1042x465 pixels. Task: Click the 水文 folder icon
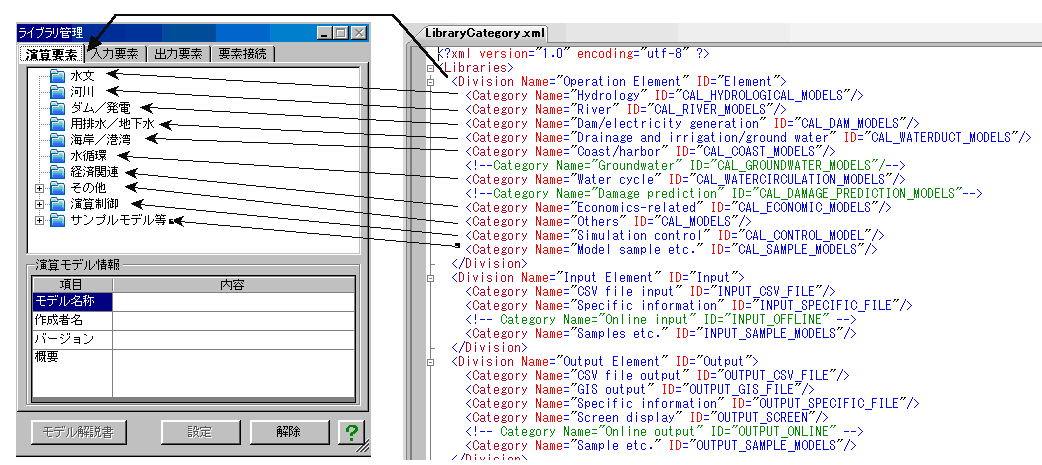(x=57, y=76)
